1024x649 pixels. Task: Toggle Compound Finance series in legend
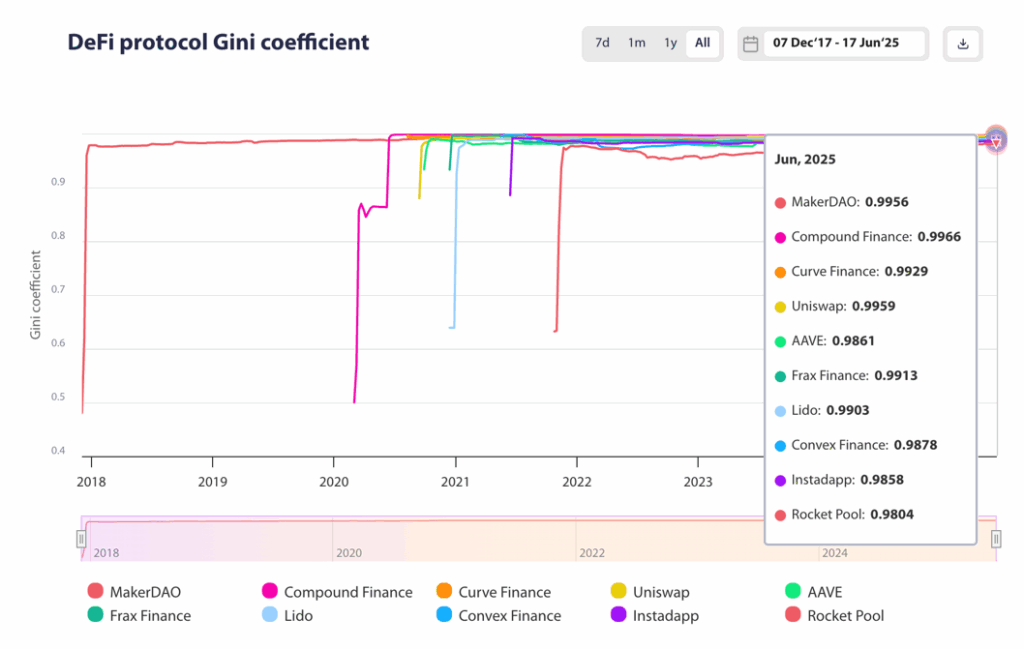(x=337, y=592)
